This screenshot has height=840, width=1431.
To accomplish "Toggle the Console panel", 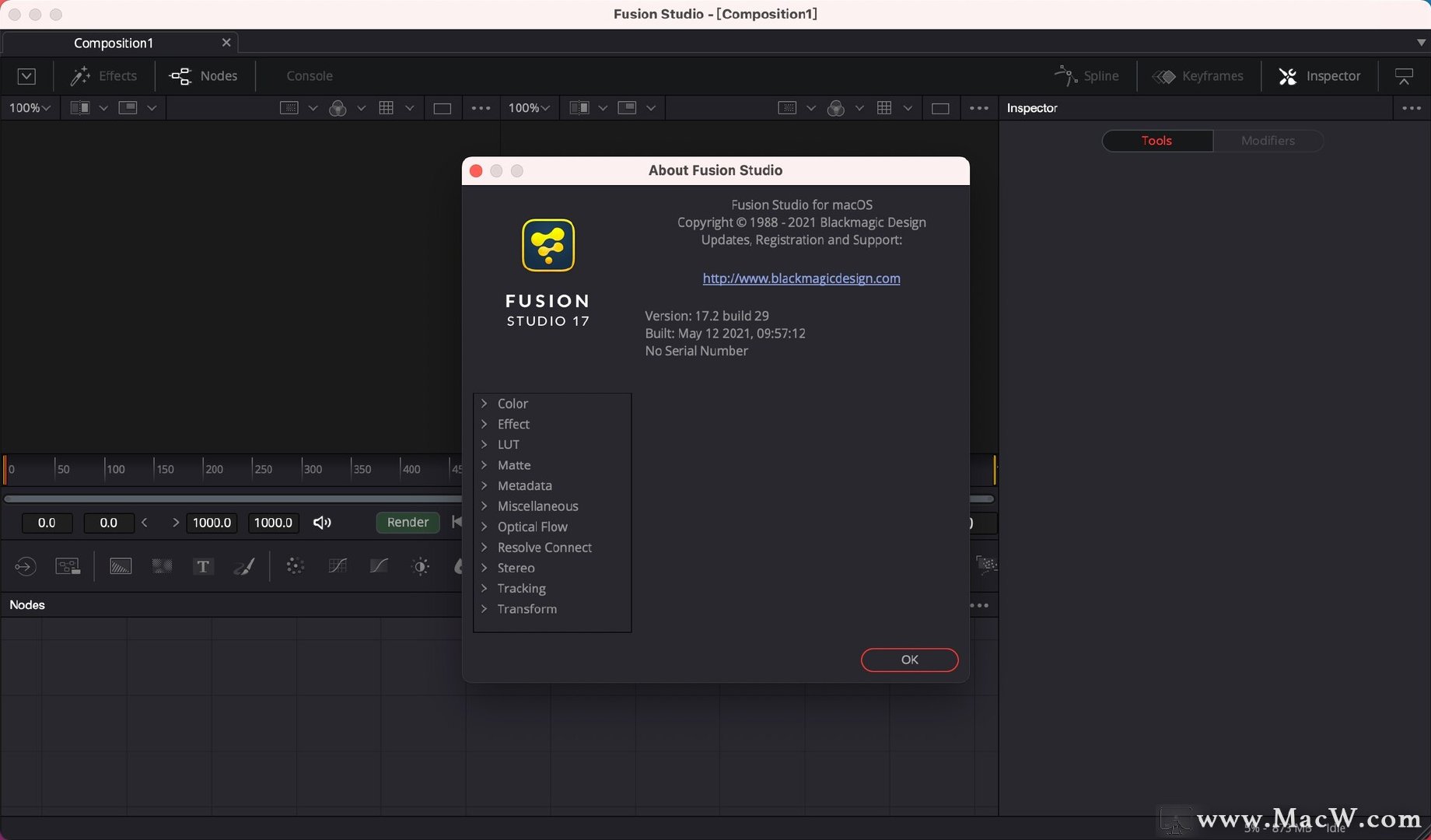I will pos(310,76).
